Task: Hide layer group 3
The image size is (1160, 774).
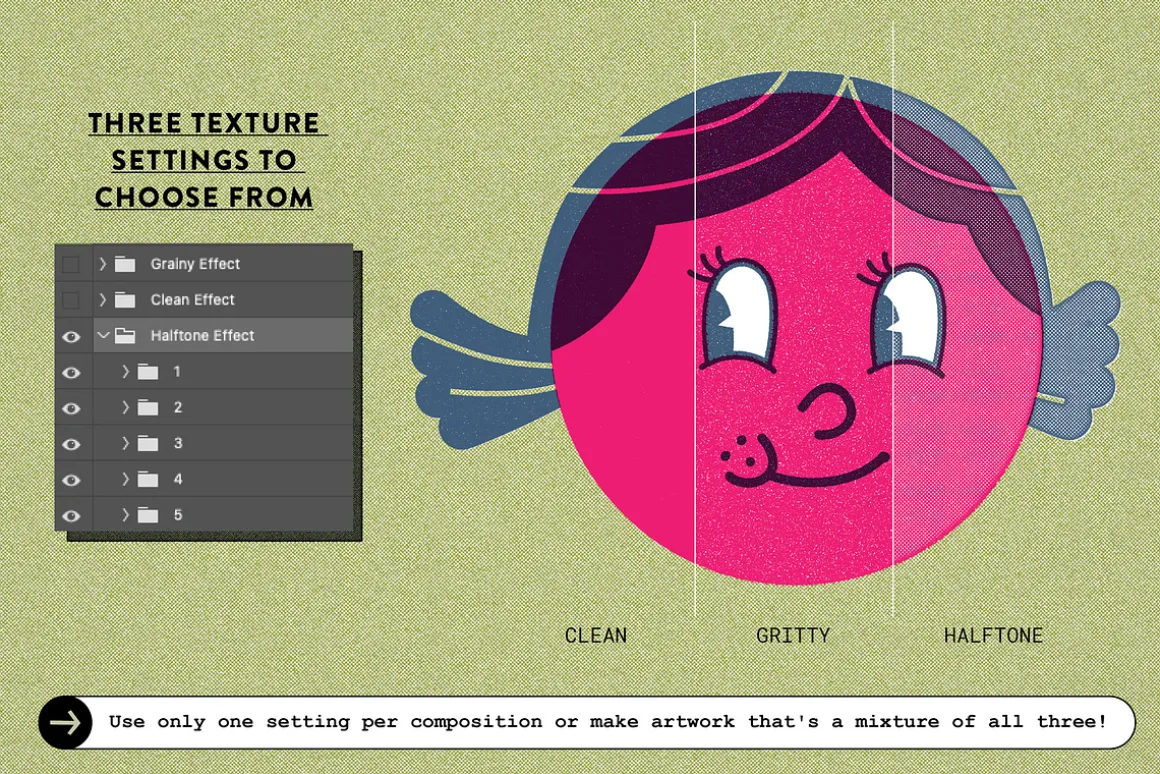Action: tap(71, 444)
